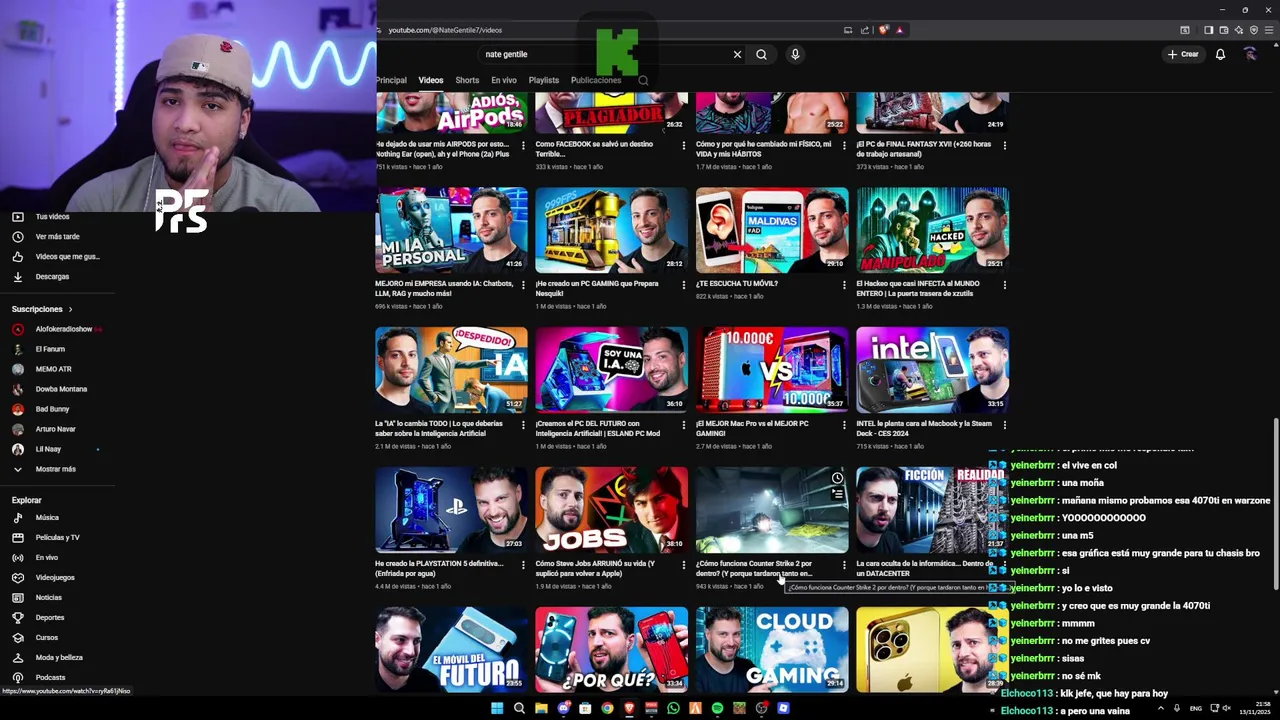1280x720 pixels.
Task: Open Videos que me gustan playlist
Action: point(55,257)
